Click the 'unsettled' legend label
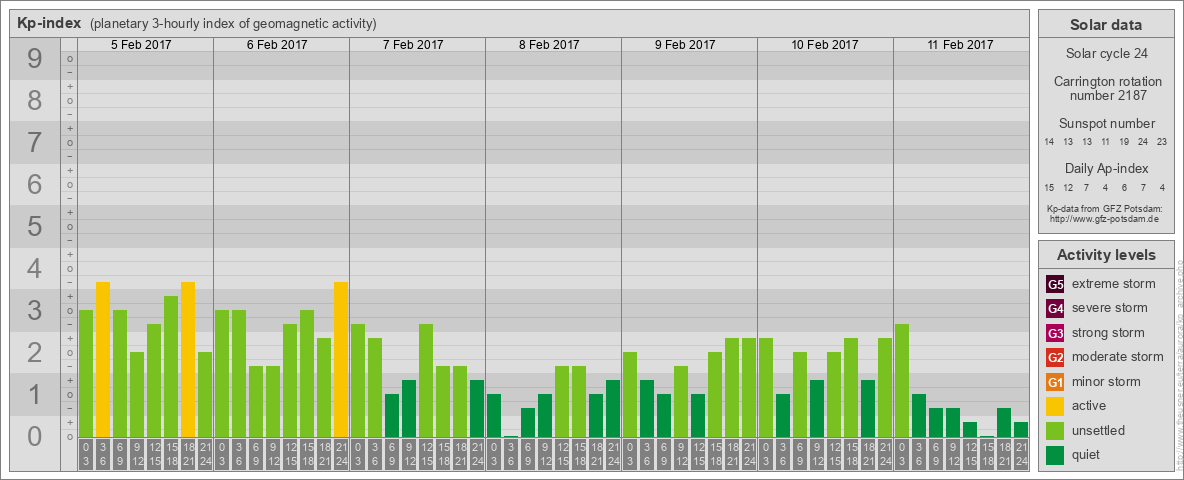 (1099, 430)
